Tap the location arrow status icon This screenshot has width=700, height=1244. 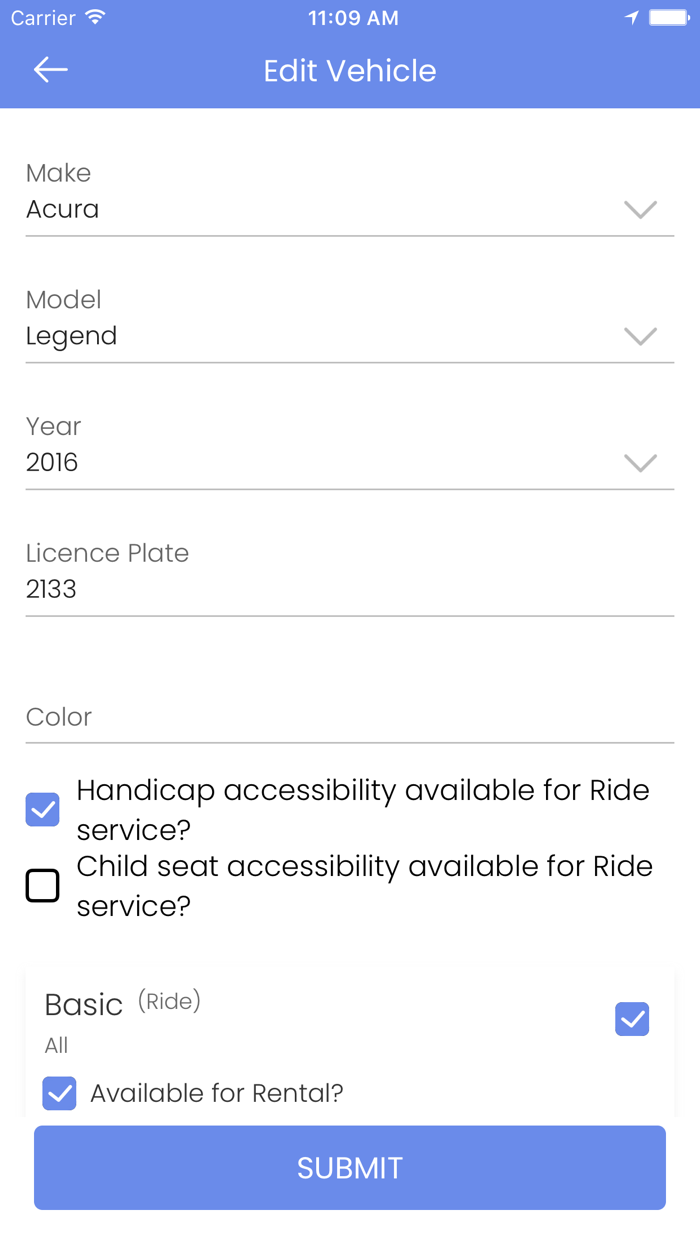(x=631, y=18)
